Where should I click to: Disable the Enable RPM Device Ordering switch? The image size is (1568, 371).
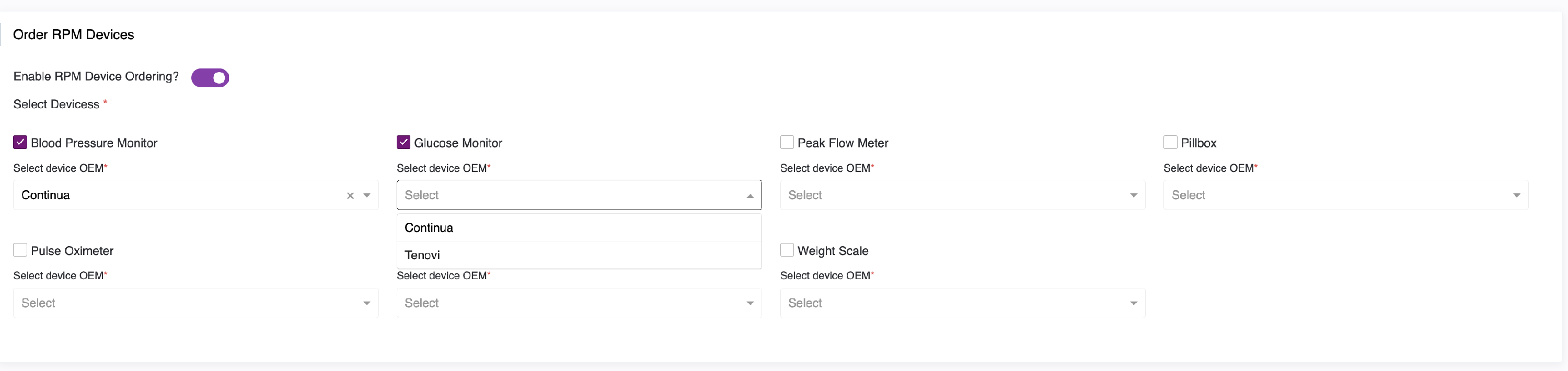(x=210, y=78)
